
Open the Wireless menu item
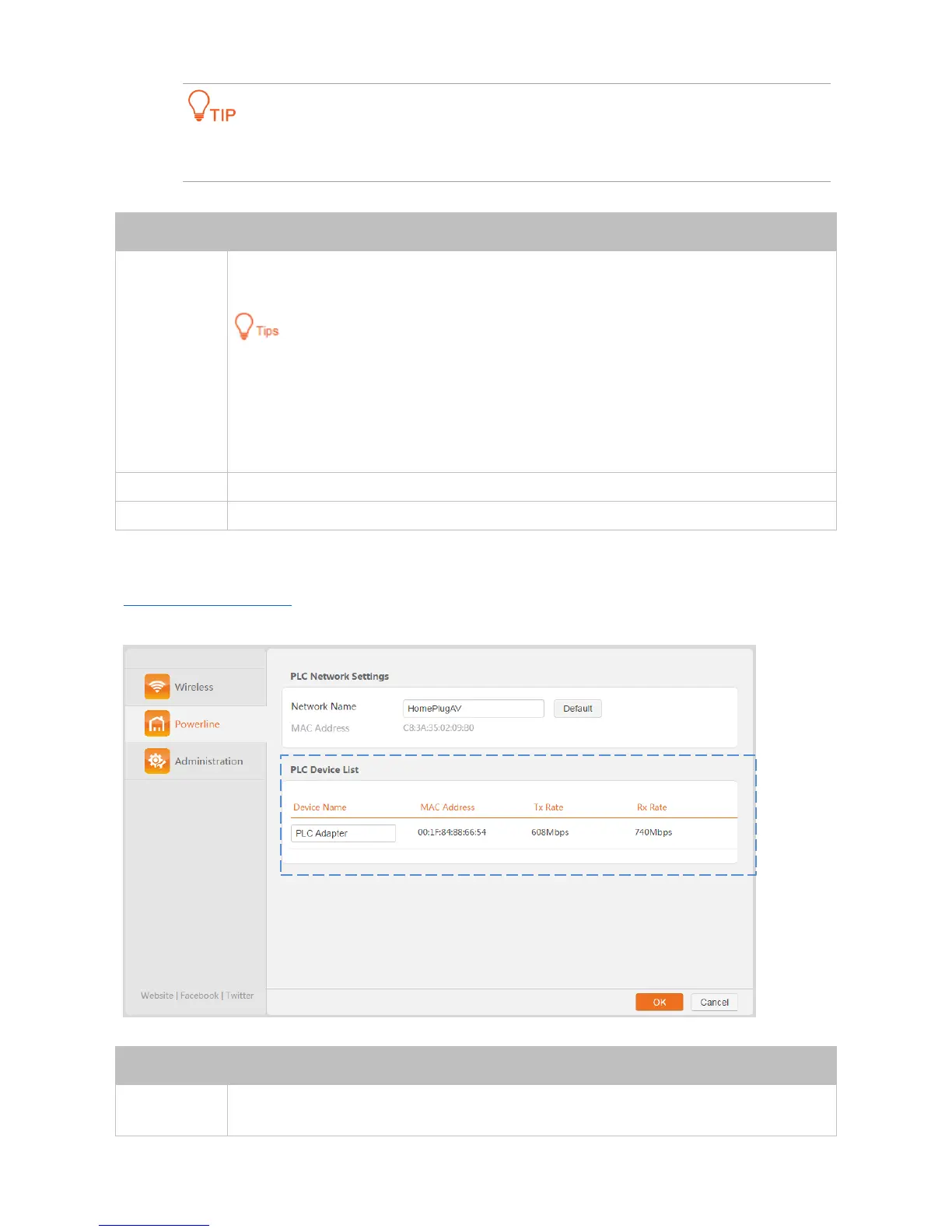click(195, 687)
